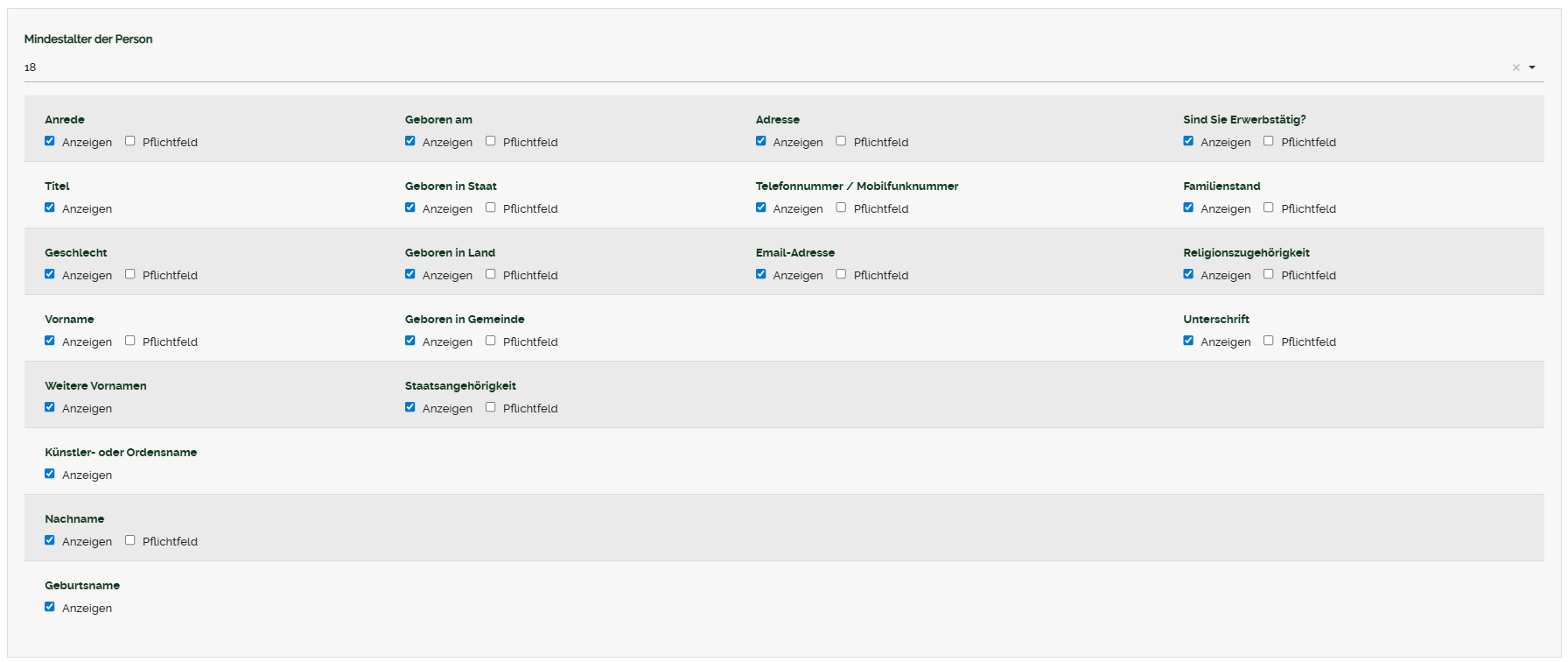Uncheck Anzeigen for Künstler- oder Ordensname

click(50, 474)
